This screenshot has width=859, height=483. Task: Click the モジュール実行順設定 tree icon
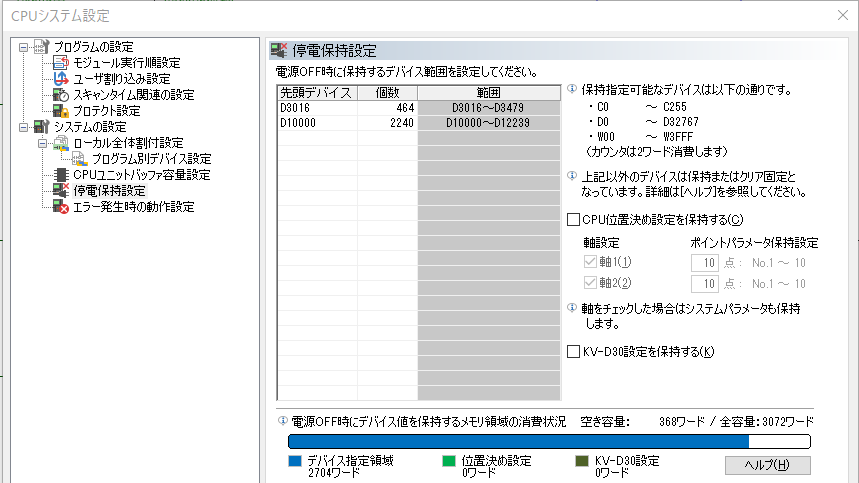coord(61,63)
